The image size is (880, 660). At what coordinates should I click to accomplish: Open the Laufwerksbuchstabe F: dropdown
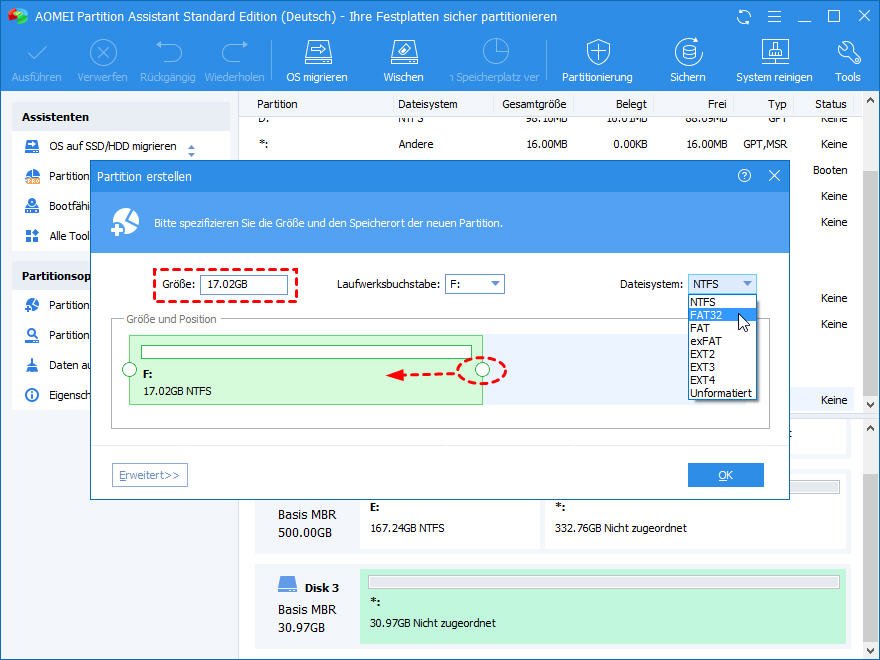coord(475,284)
